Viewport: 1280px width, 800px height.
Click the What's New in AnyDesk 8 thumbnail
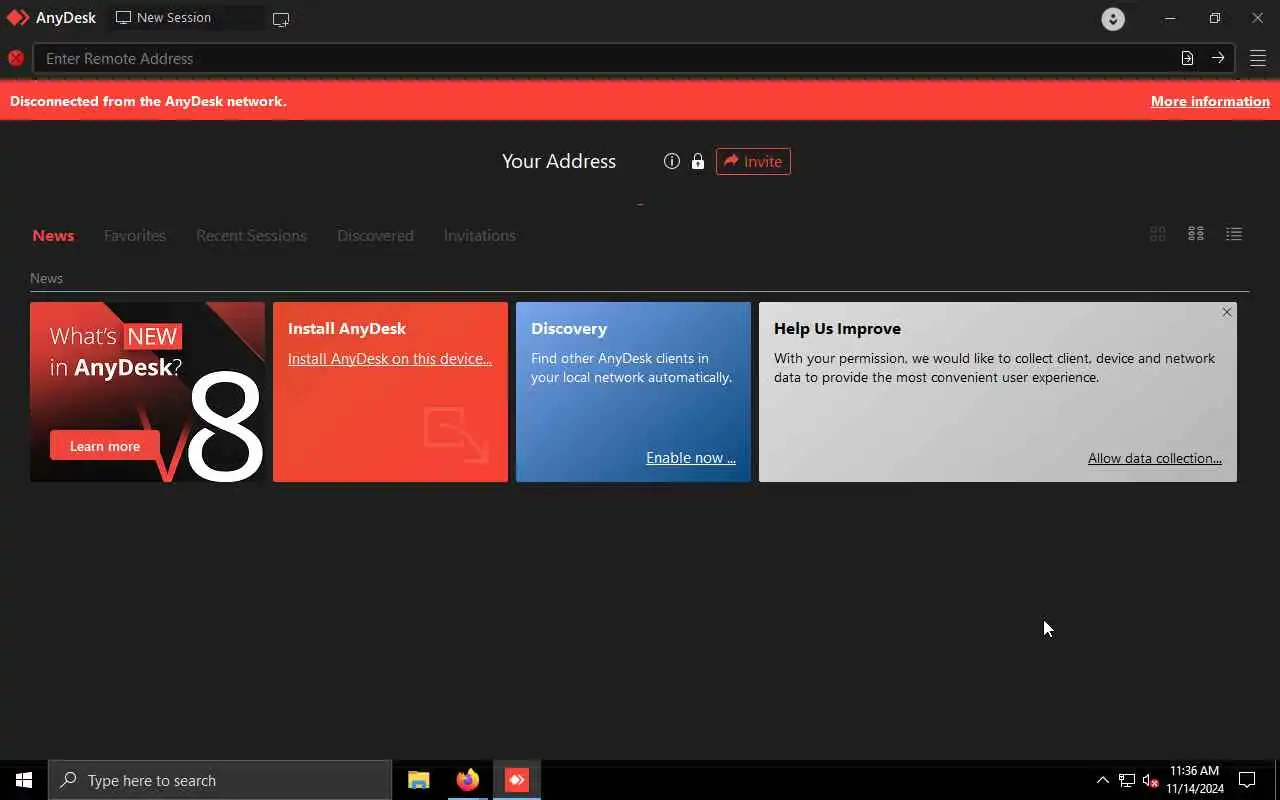point(147,392)
